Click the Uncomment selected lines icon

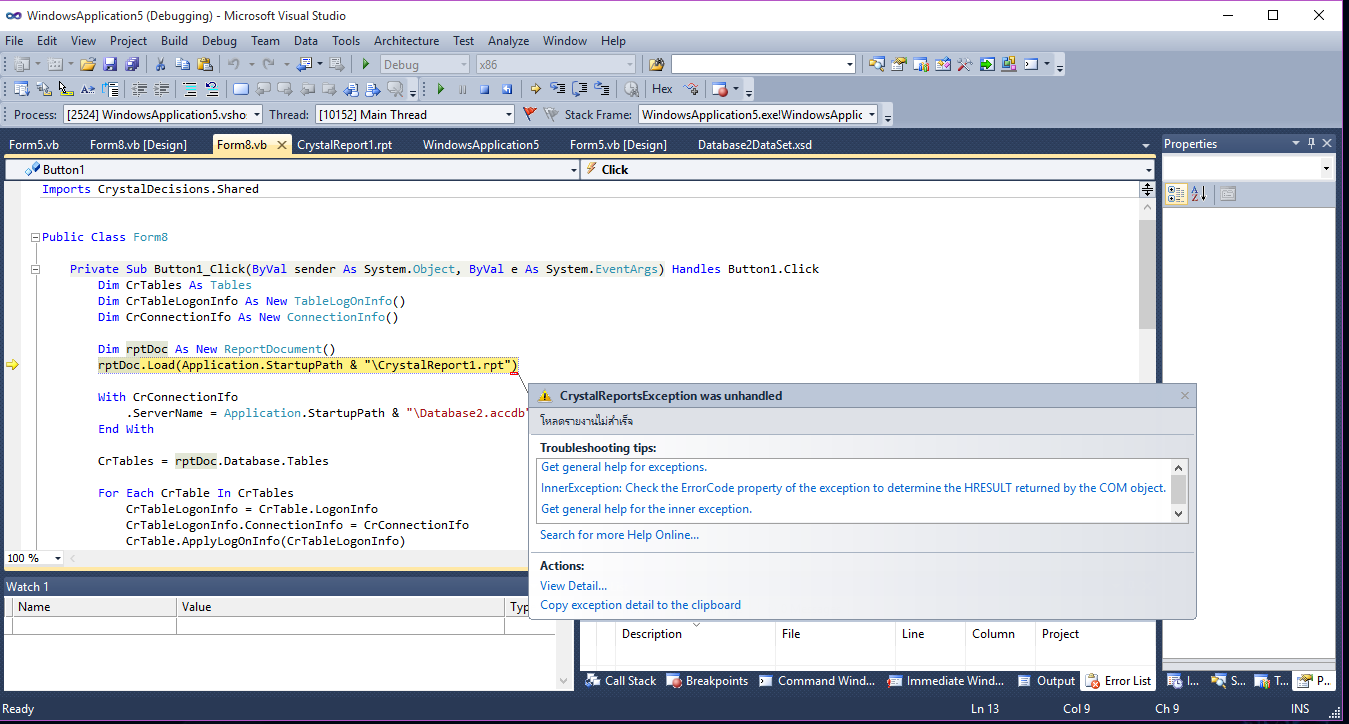[x=212, y=89]
